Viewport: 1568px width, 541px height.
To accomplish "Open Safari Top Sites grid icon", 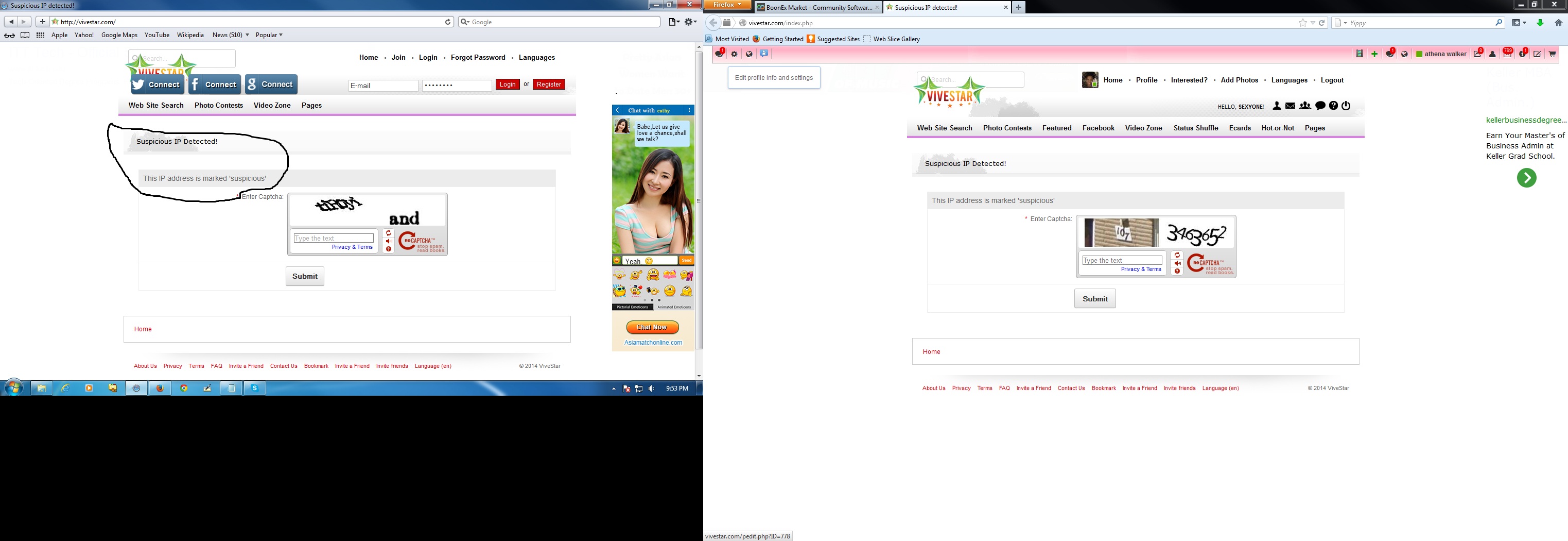I will [40, 36].
